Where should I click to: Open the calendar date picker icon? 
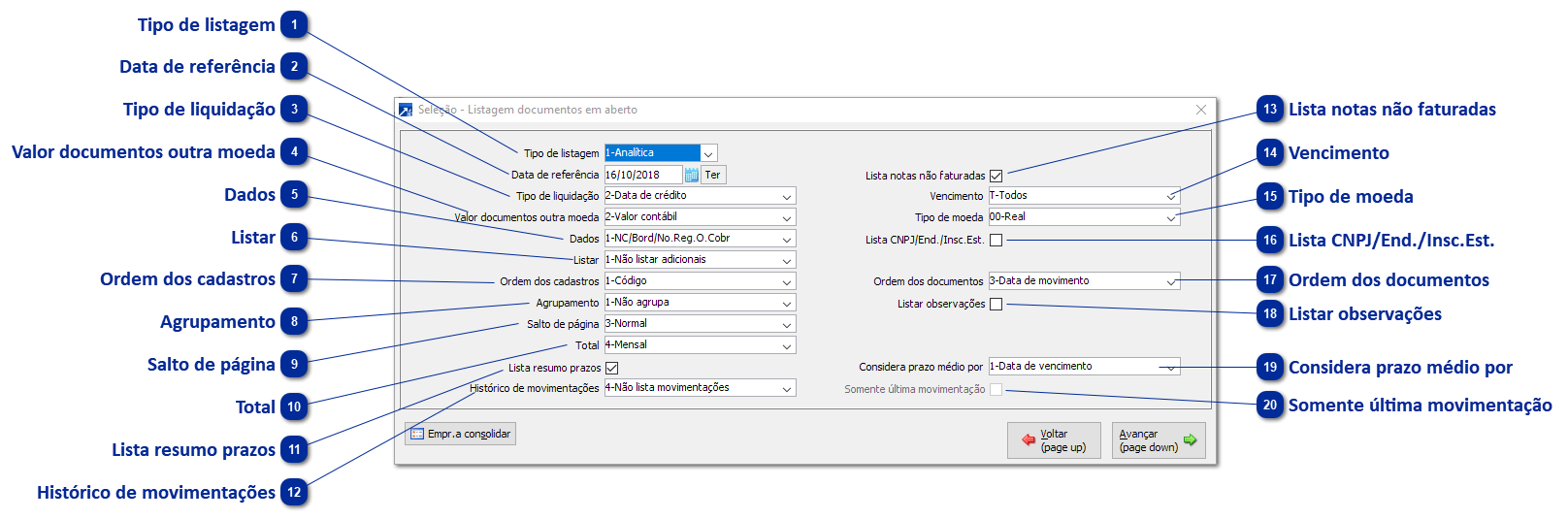tap(692, 175)
